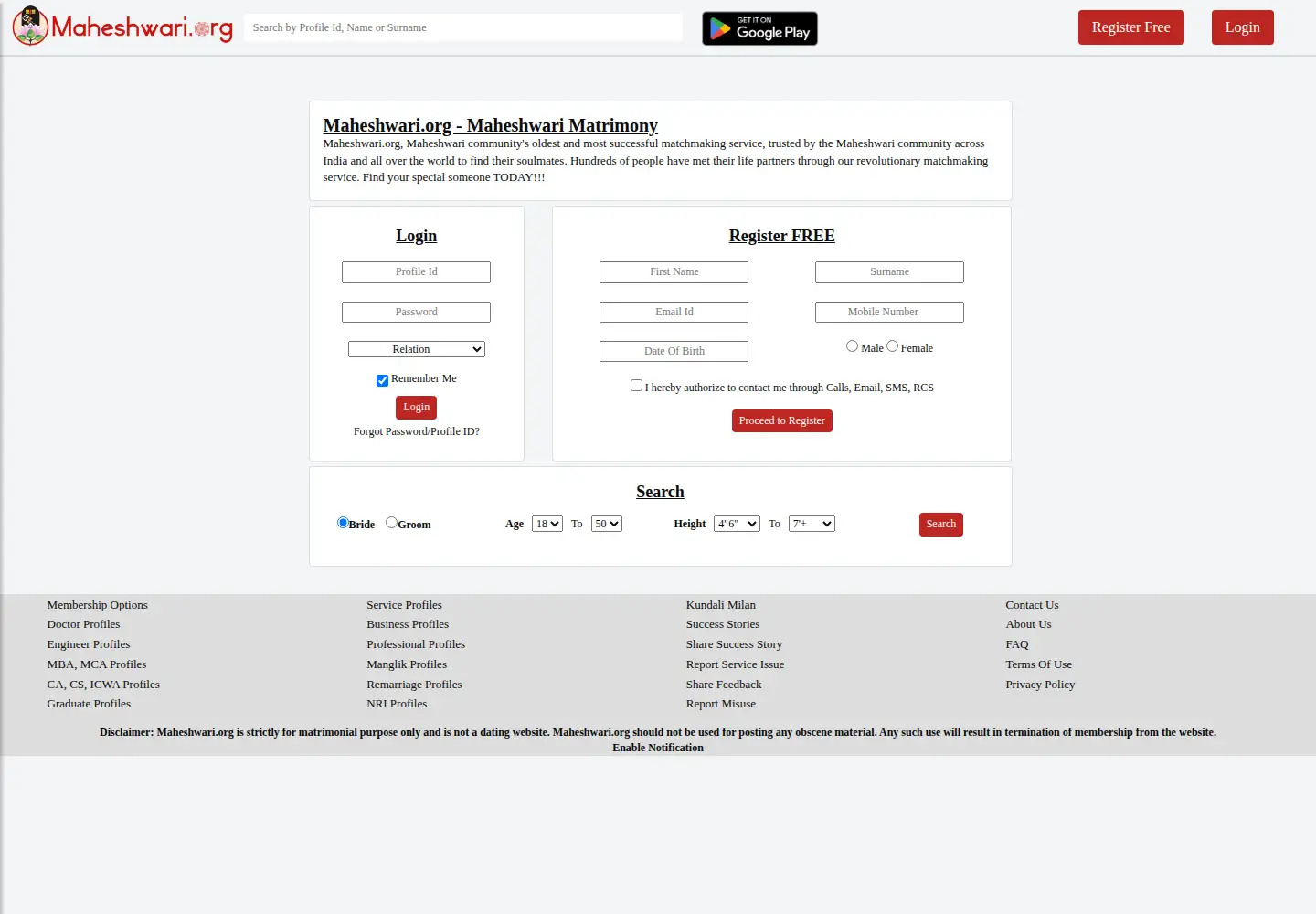Click the red Search button
This screenshot has height=914, width=1316.
[x=941, y=525]
